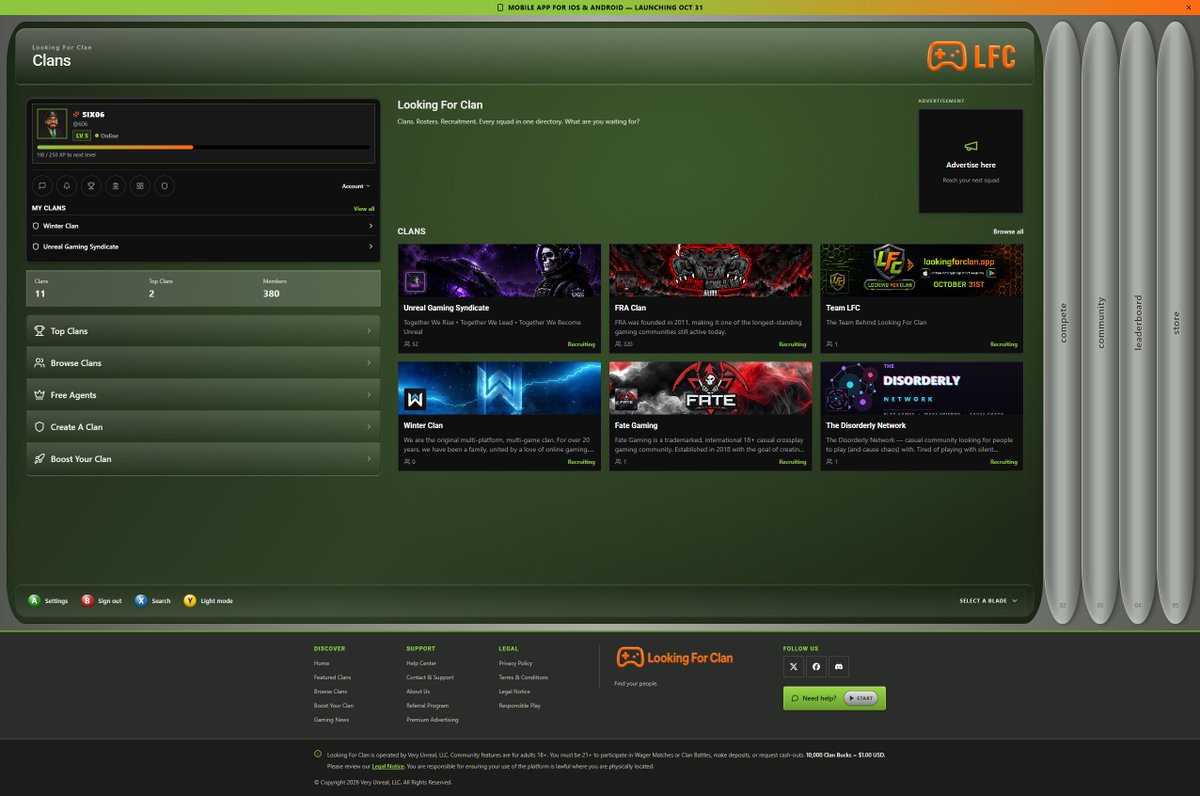Click the Looking For Clan footer logo
The height and width of the screenshot is (796, 1200).
click(x=675, y=657)
